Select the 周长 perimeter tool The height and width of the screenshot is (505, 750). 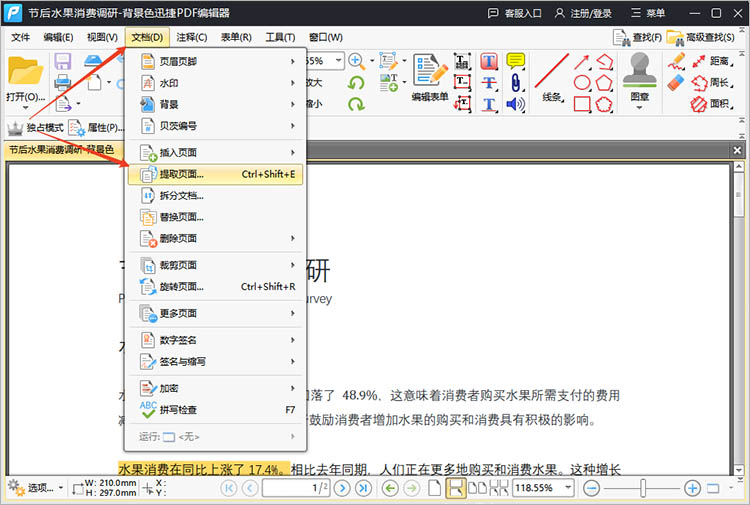[713, 83]
